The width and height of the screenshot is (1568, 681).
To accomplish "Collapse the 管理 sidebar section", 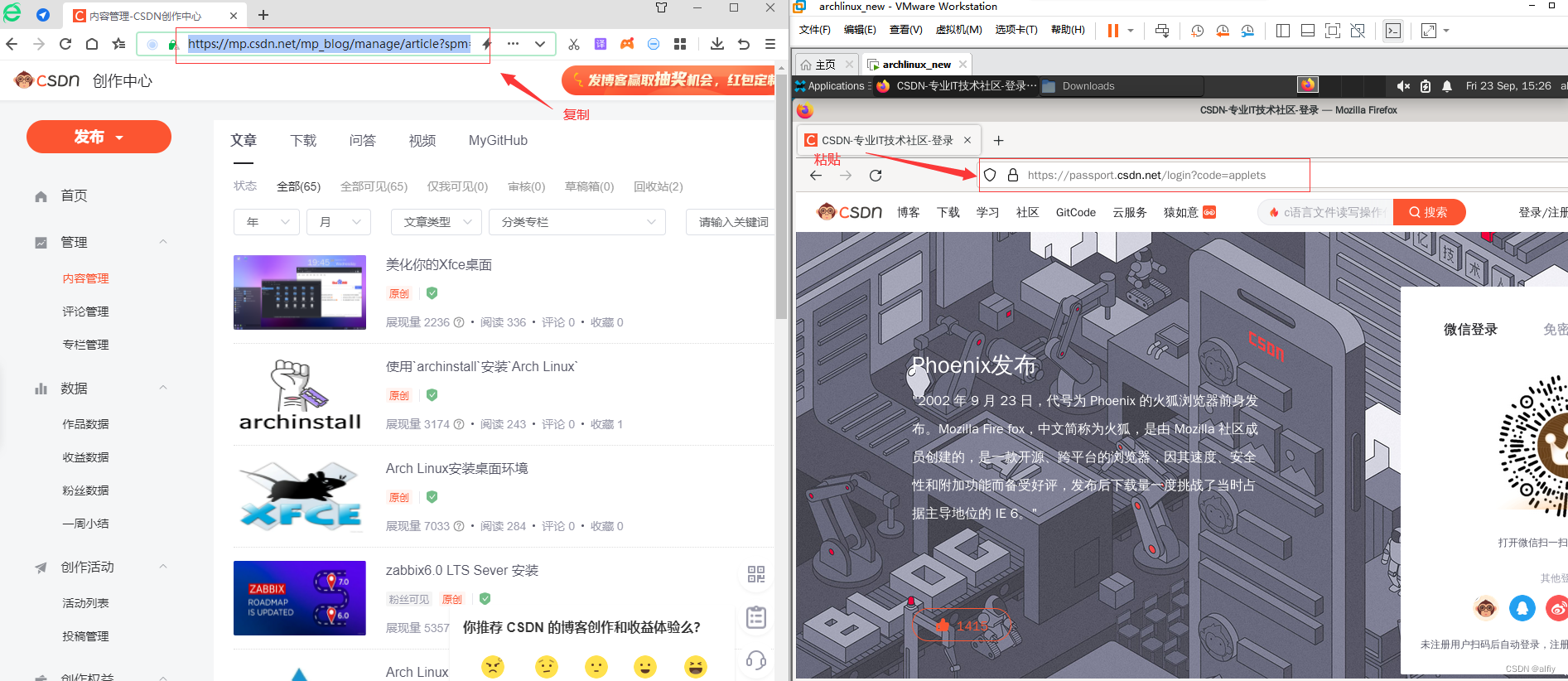I will pos(163,242).
